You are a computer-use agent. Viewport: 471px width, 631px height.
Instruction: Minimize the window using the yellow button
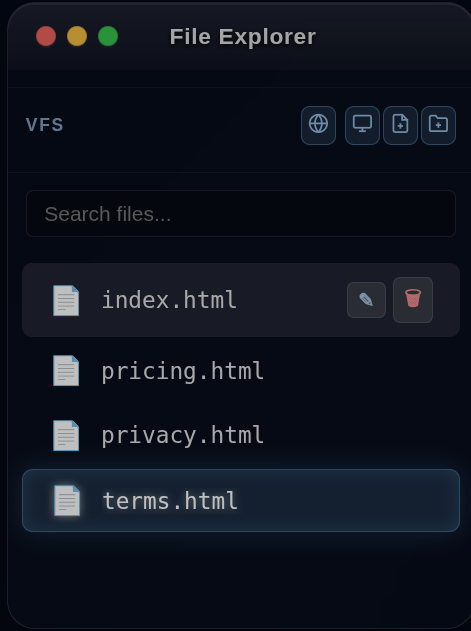(77, 36)
